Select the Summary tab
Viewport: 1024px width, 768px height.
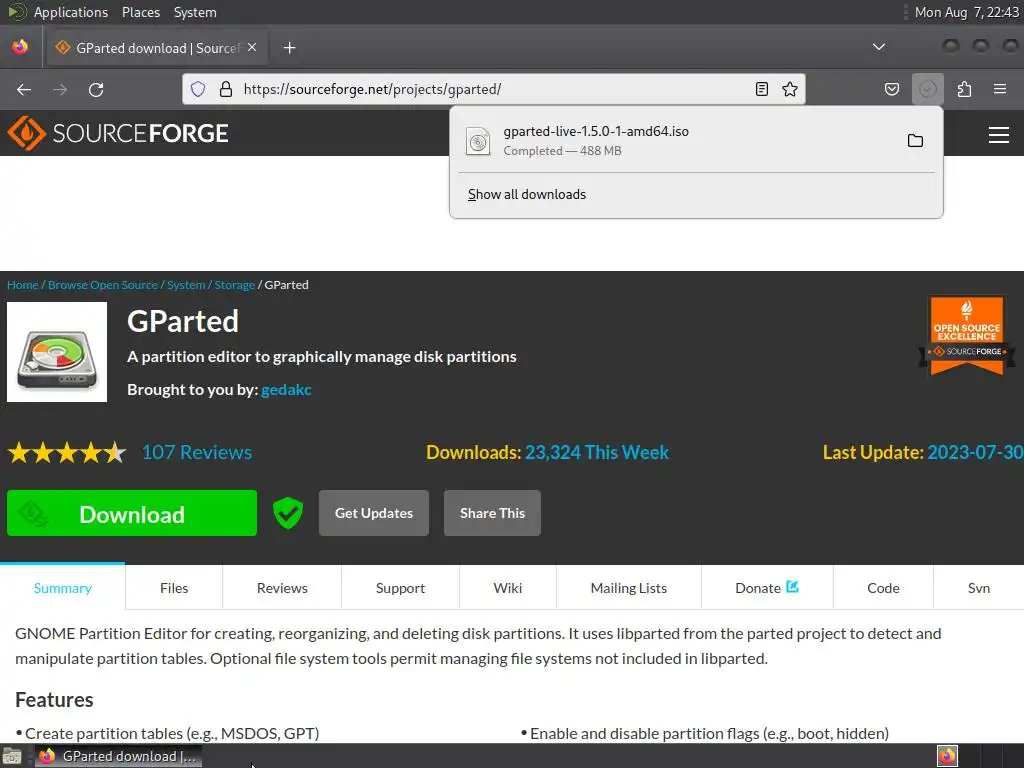pyautogui.click(x=63, y=588)
